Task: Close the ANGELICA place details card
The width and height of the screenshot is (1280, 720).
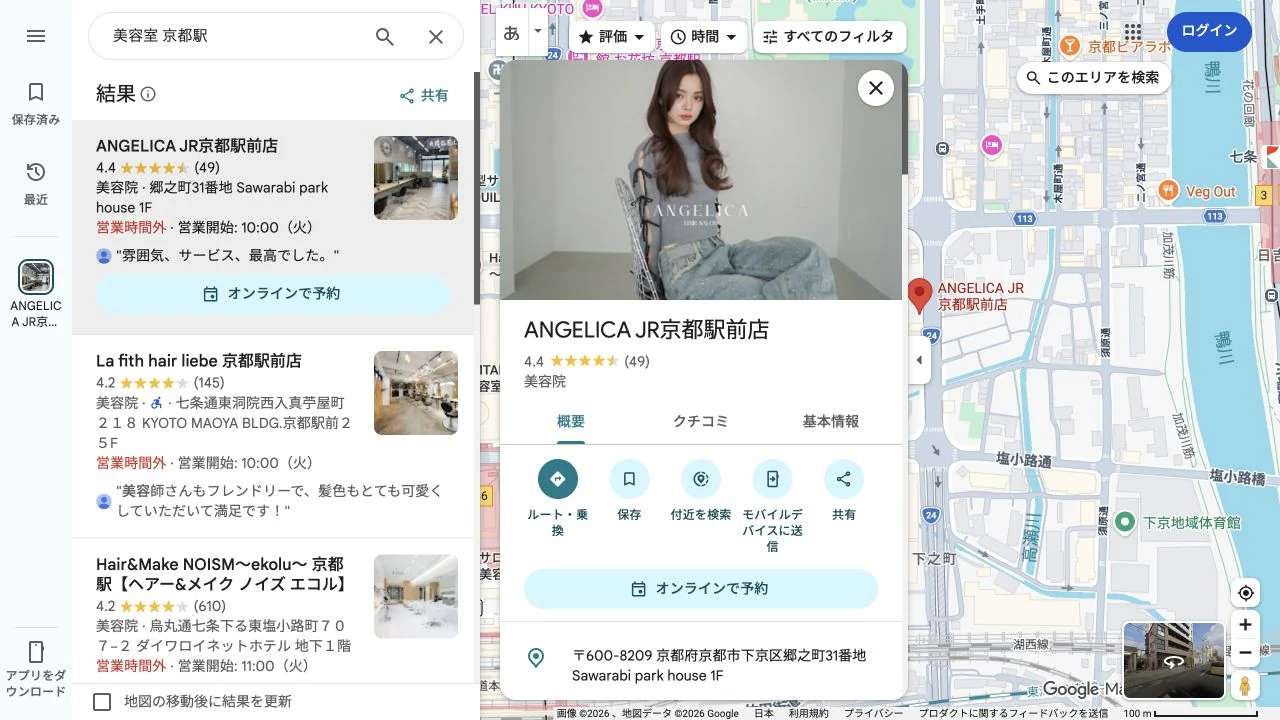Action: [875, 88]
